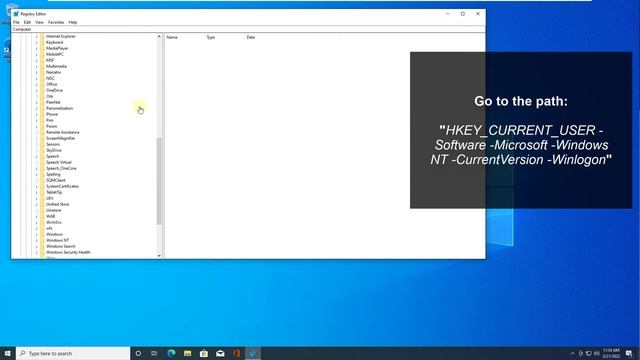This screenshot has height=360, width=640.
Task: Select the Remote Assistance folder icon
Action: click(x=42, y=132)
